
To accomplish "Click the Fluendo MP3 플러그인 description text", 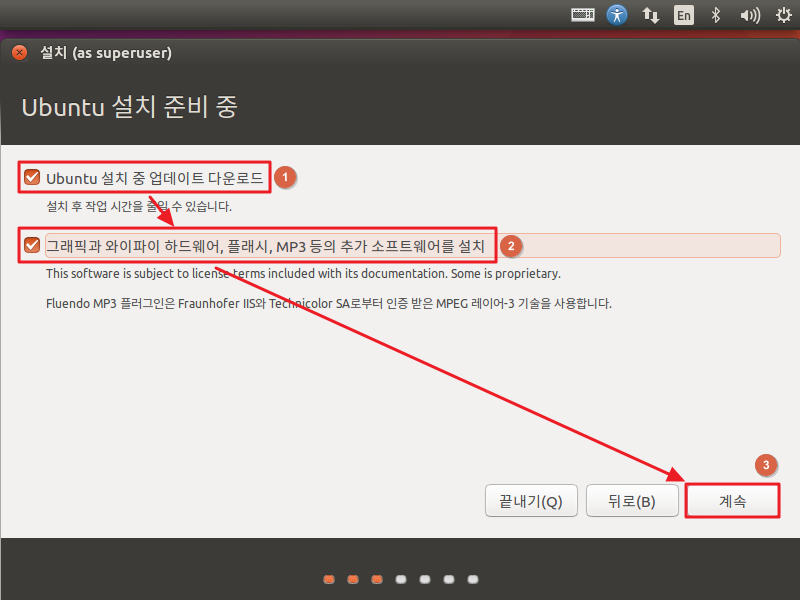I will point(329,303).
